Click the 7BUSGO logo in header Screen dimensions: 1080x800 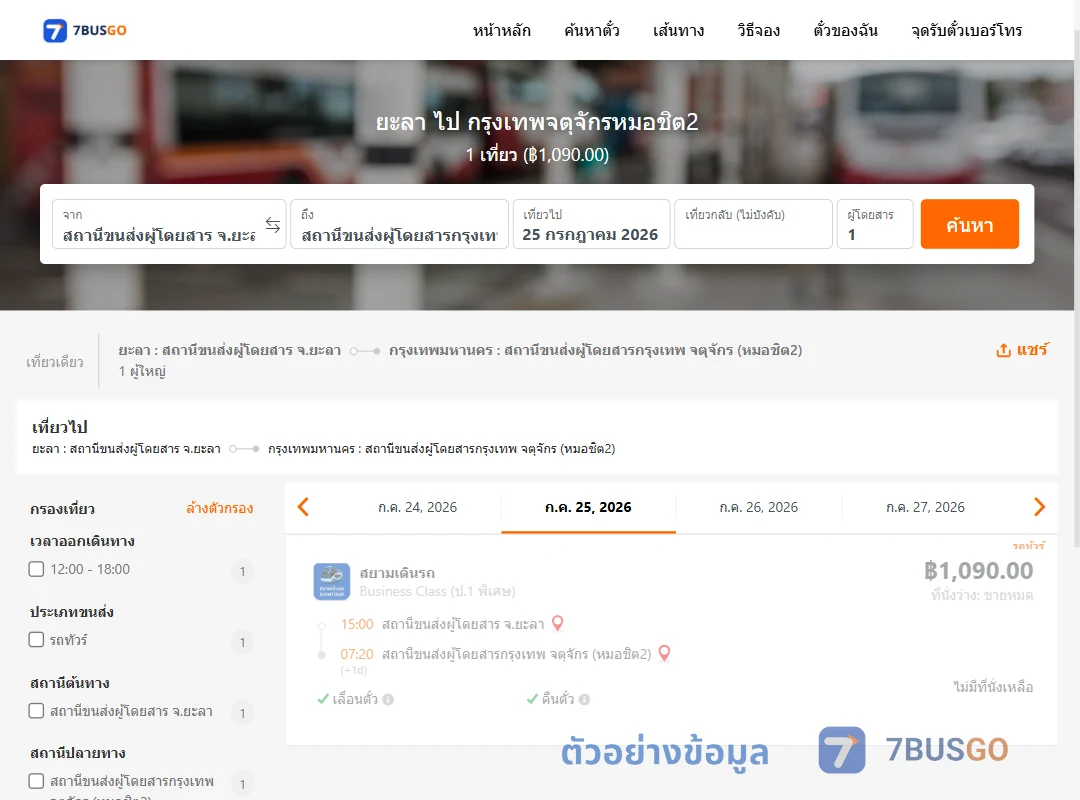[x=85, y=30]
